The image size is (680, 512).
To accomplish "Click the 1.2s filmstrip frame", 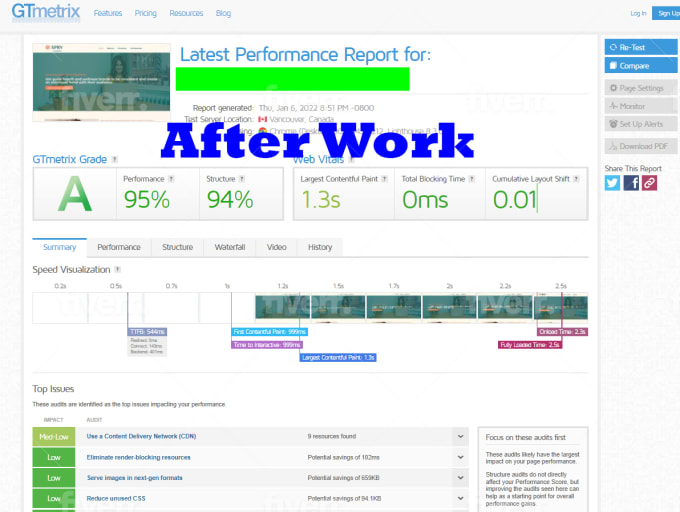I will (x=283, y=307).
